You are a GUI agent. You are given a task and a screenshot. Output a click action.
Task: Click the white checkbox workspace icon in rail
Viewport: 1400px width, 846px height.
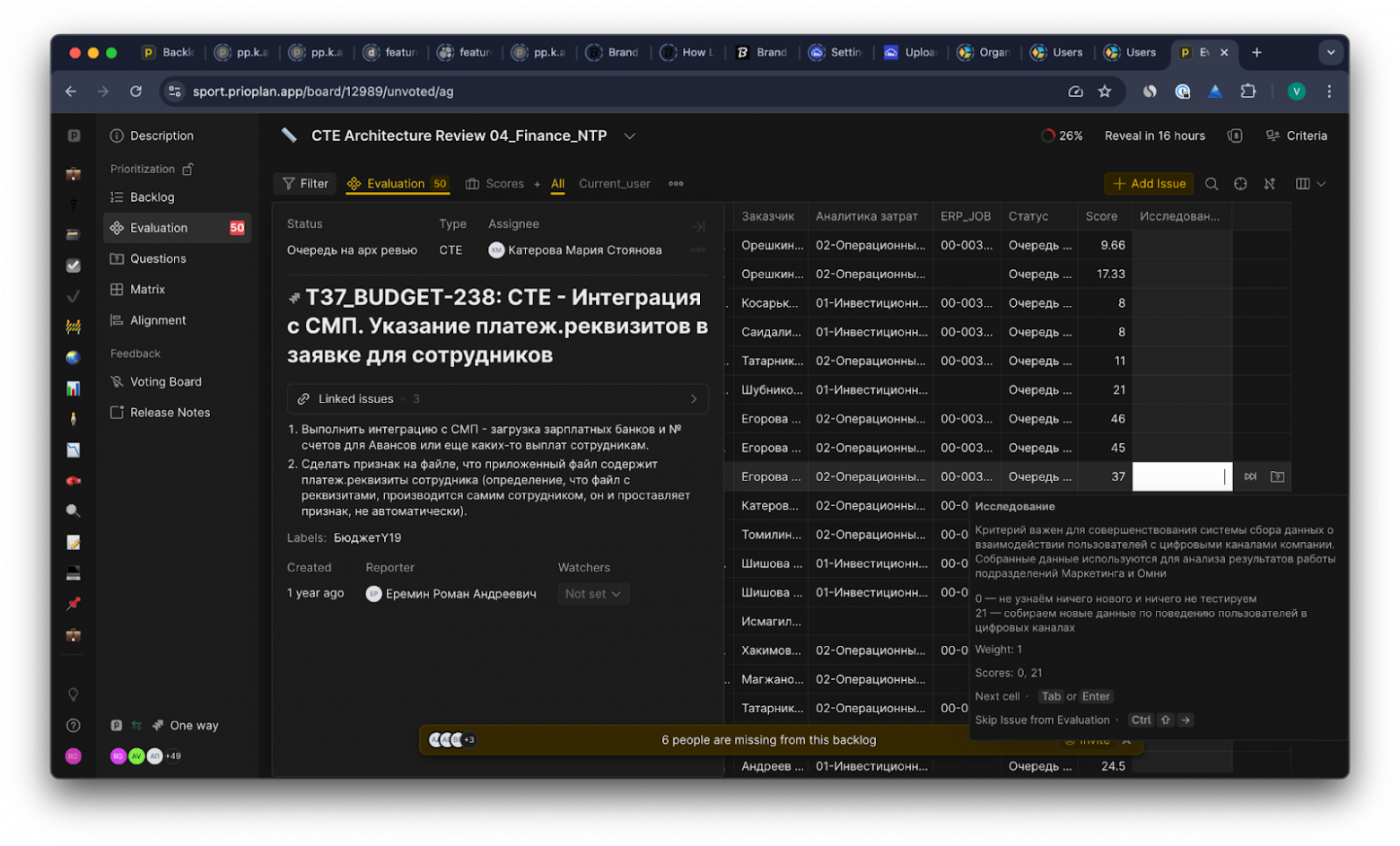[x=74, y=266]
